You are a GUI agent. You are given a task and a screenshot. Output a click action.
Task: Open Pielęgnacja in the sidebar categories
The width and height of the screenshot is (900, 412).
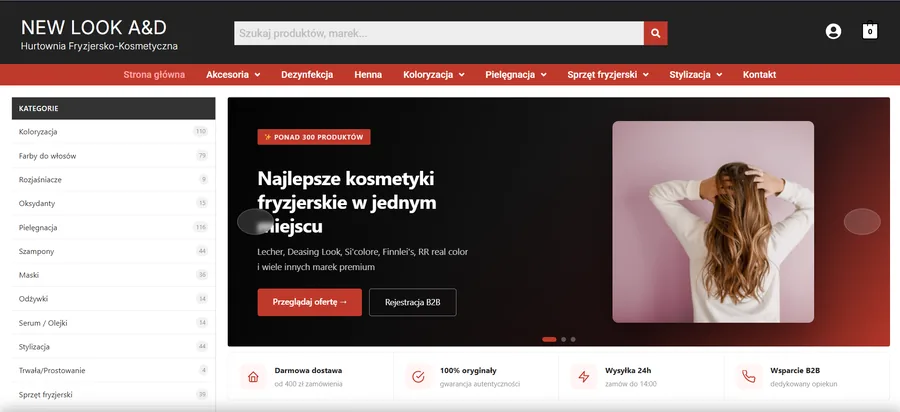114,227
